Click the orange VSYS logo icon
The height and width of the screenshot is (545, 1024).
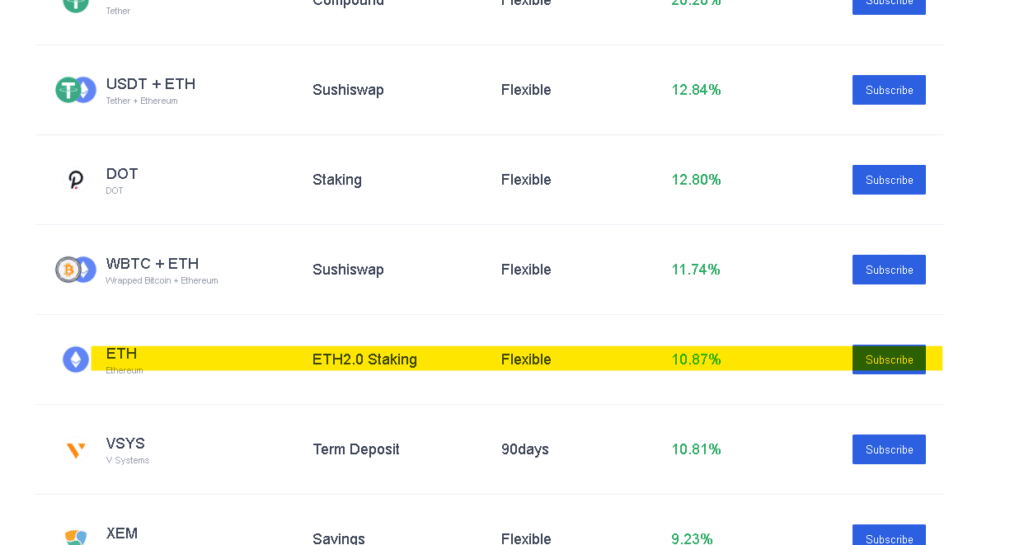(76, 450)
